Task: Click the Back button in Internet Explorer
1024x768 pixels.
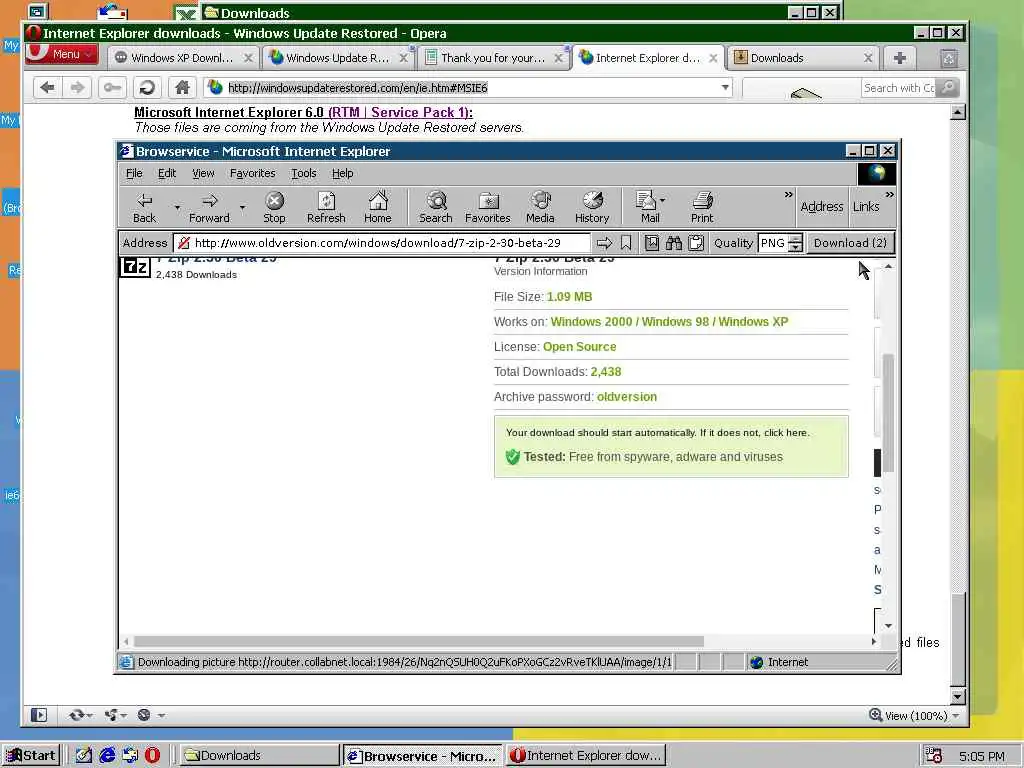Action: tap(144, 208)
